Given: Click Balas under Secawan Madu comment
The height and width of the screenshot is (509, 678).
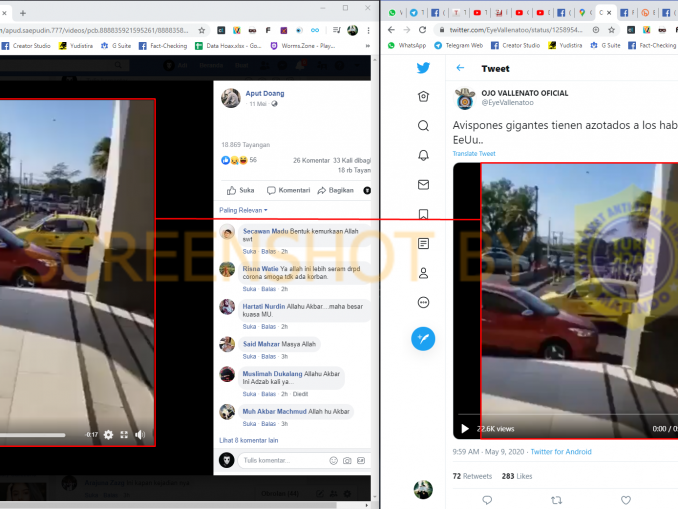Looking at the screenshot, I should (268, 251).
